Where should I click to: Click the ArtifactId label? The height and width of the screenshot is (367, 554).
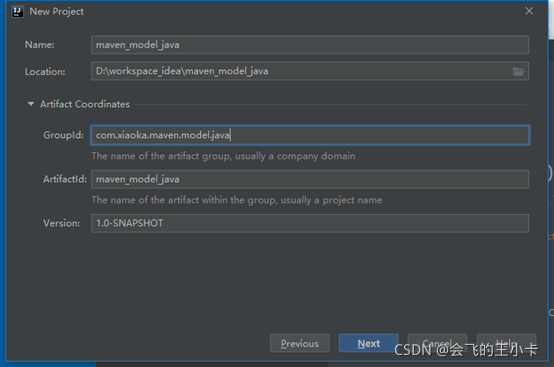(x=65, y=179)
